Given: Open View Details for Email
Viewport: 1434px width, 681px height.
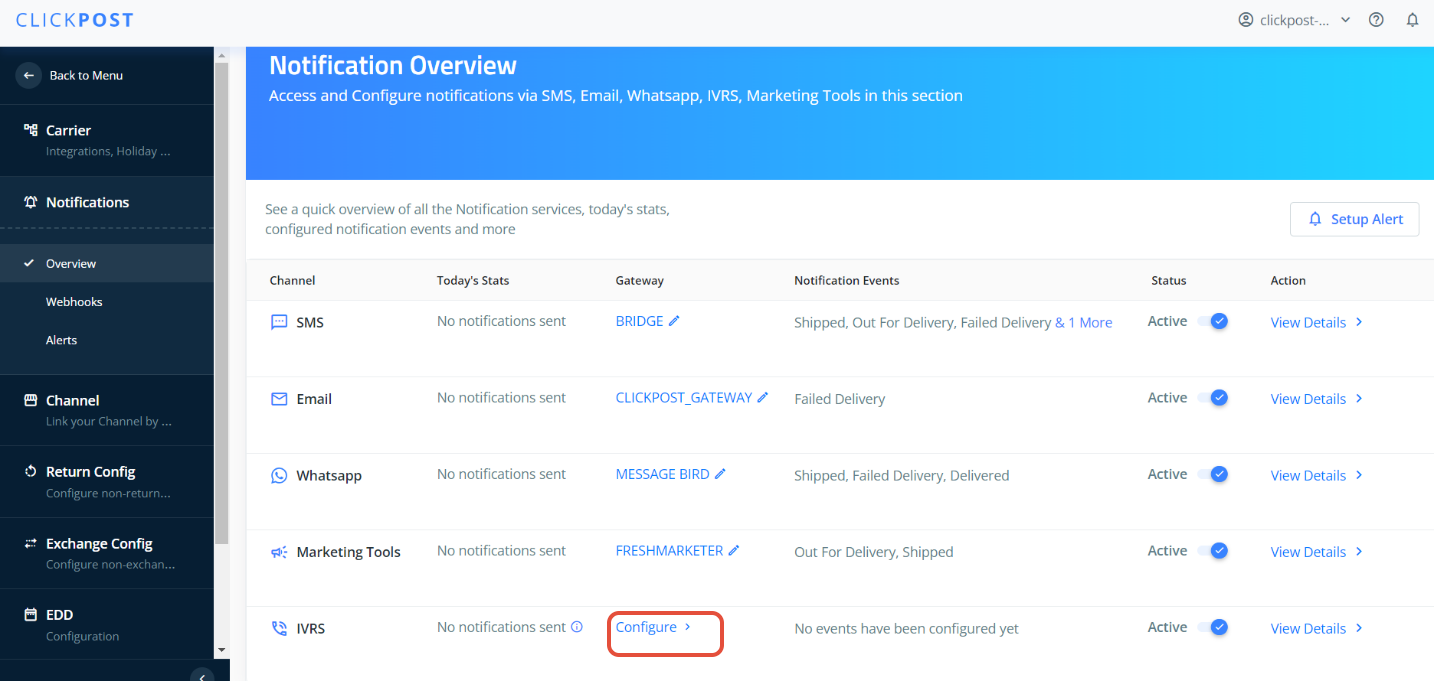Looking at the screenshot, I should coord(1308,398).
